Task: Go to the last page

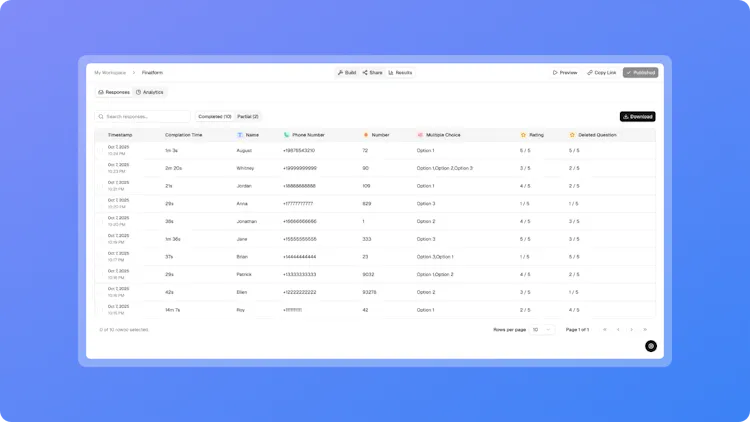Action: [645, 330]
